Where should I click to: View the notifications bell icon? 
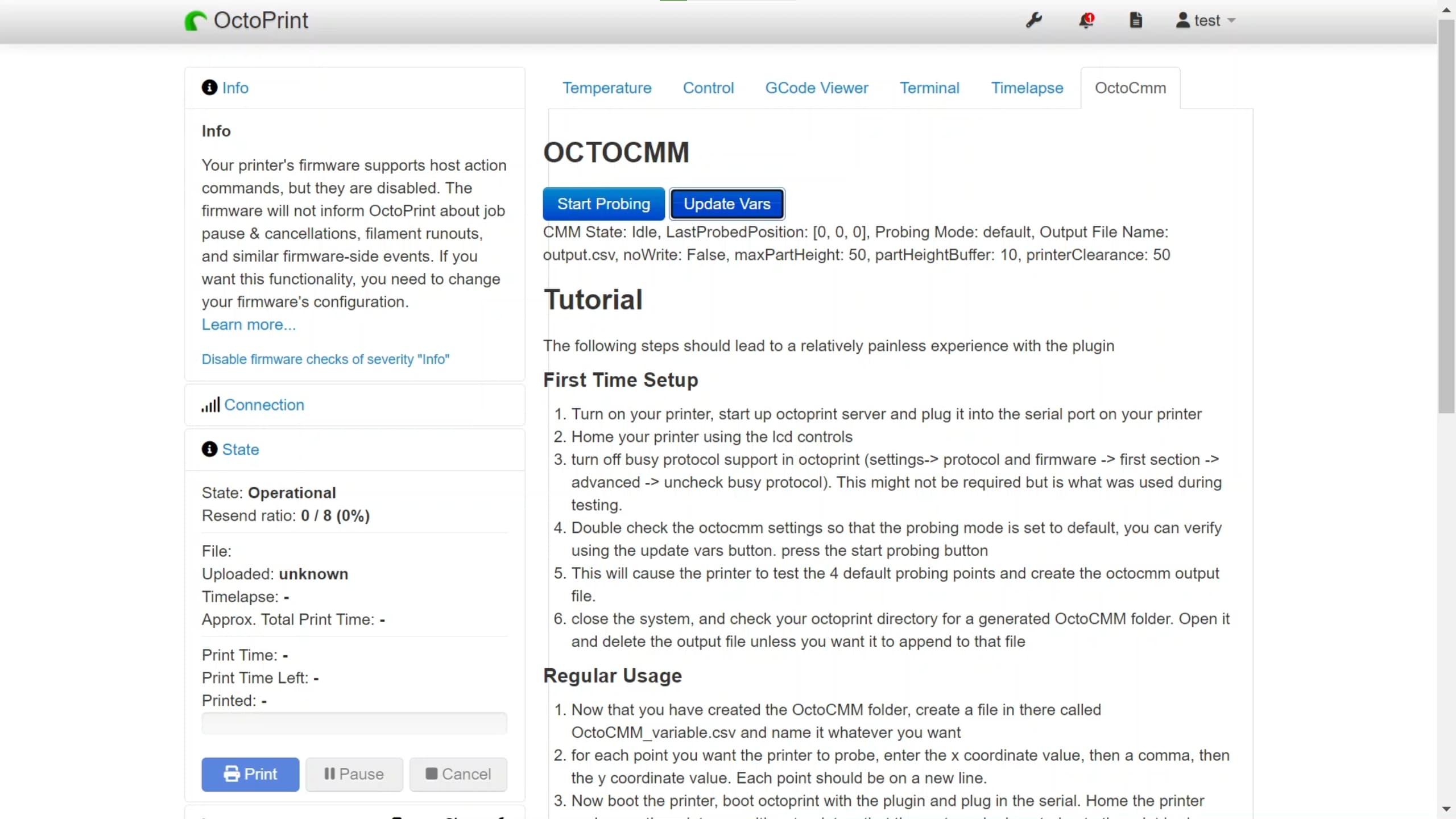pos(1087,20)
